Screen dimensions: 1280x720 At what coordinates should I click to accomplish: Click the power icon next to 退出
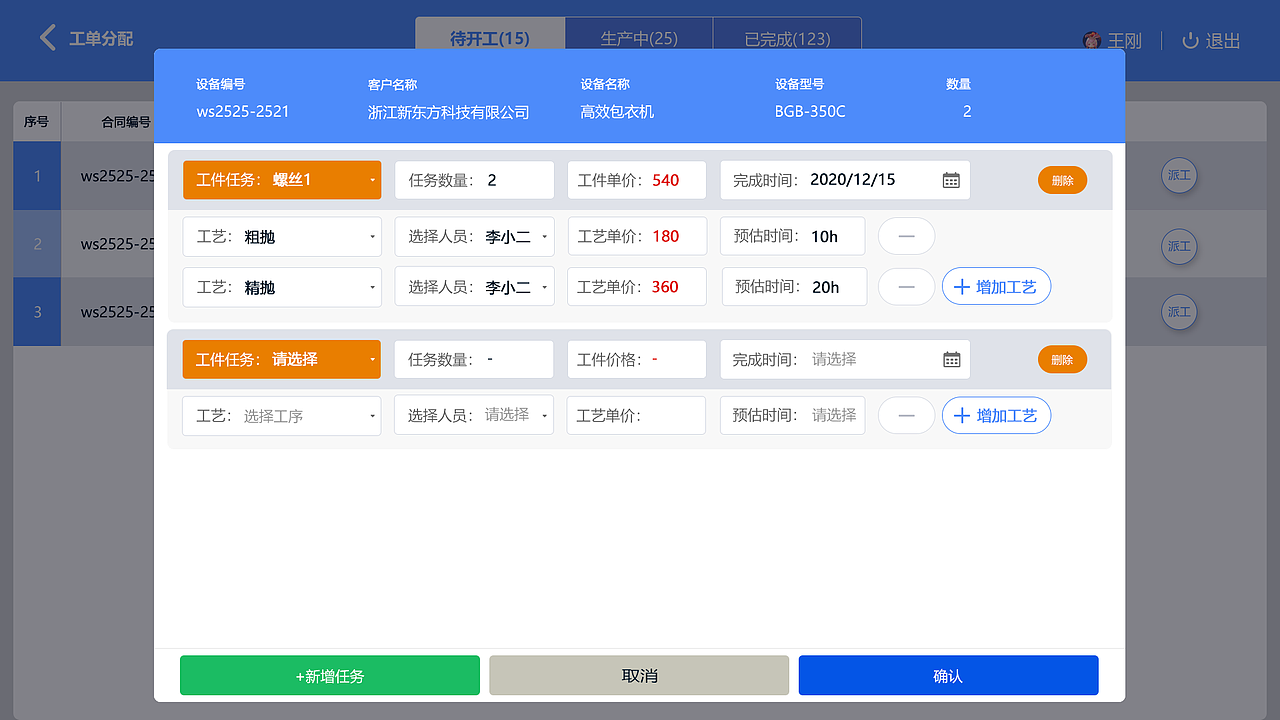point(1190,40)
